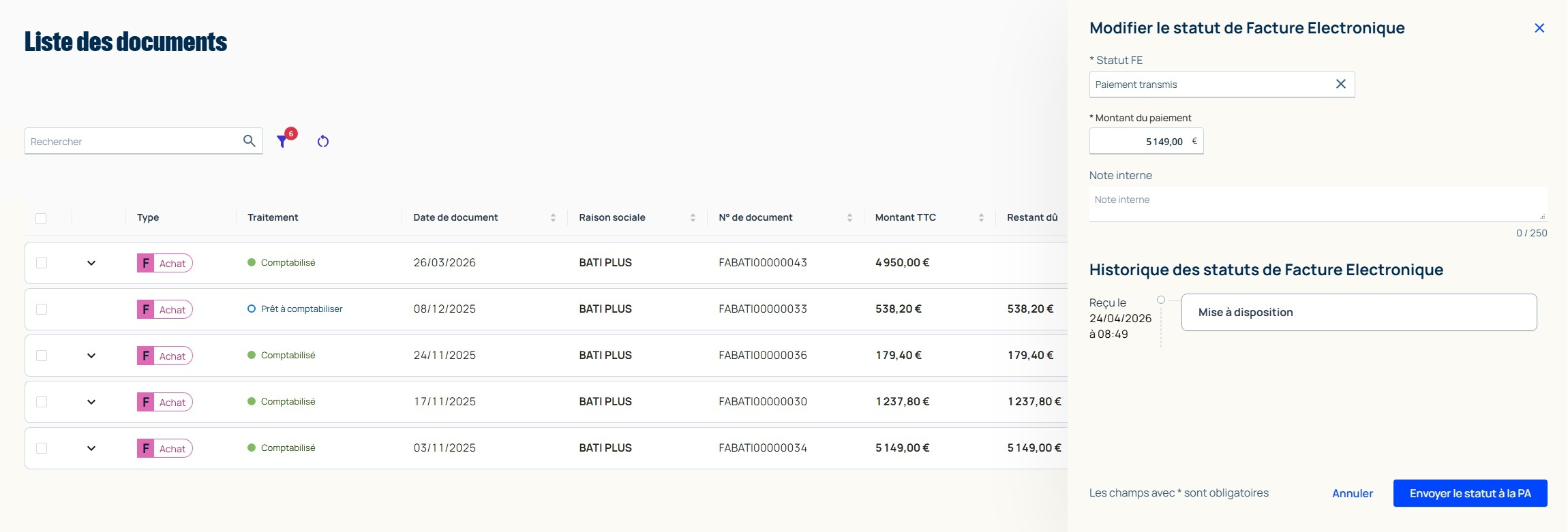Check the row for FABATI00000034
The width and height of the screenshot is (1568, 532).
[42, 448]
